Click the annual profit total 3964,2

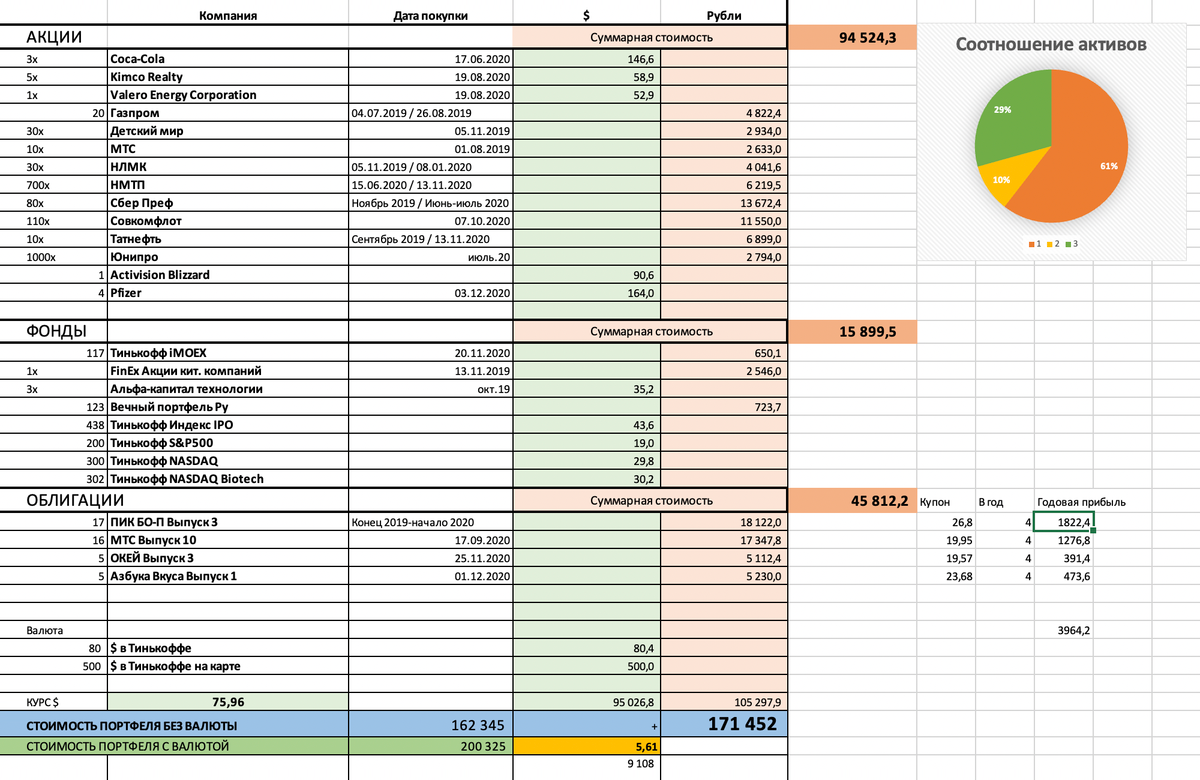pyautogui.click(x=1064, y=630)
